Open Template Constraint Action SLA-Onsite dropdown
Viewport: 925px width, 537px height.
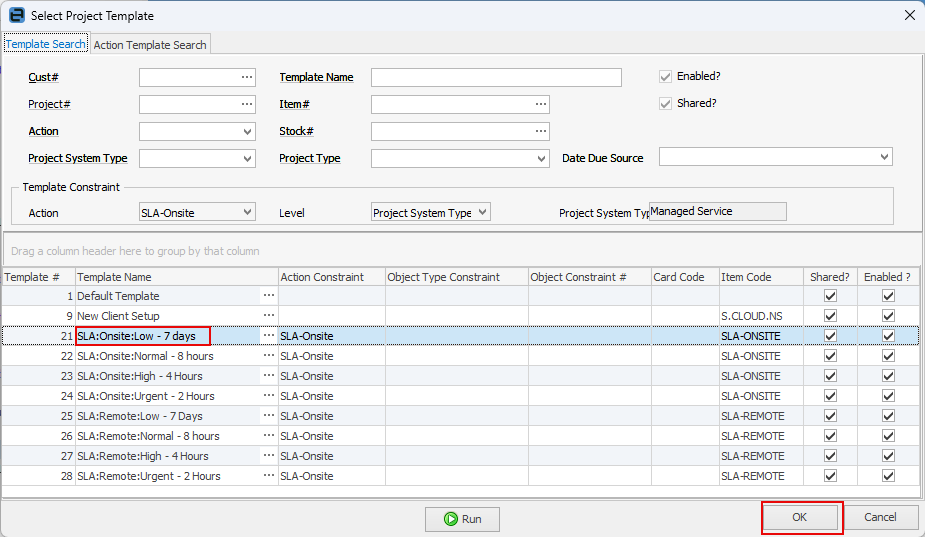[247, 212]
